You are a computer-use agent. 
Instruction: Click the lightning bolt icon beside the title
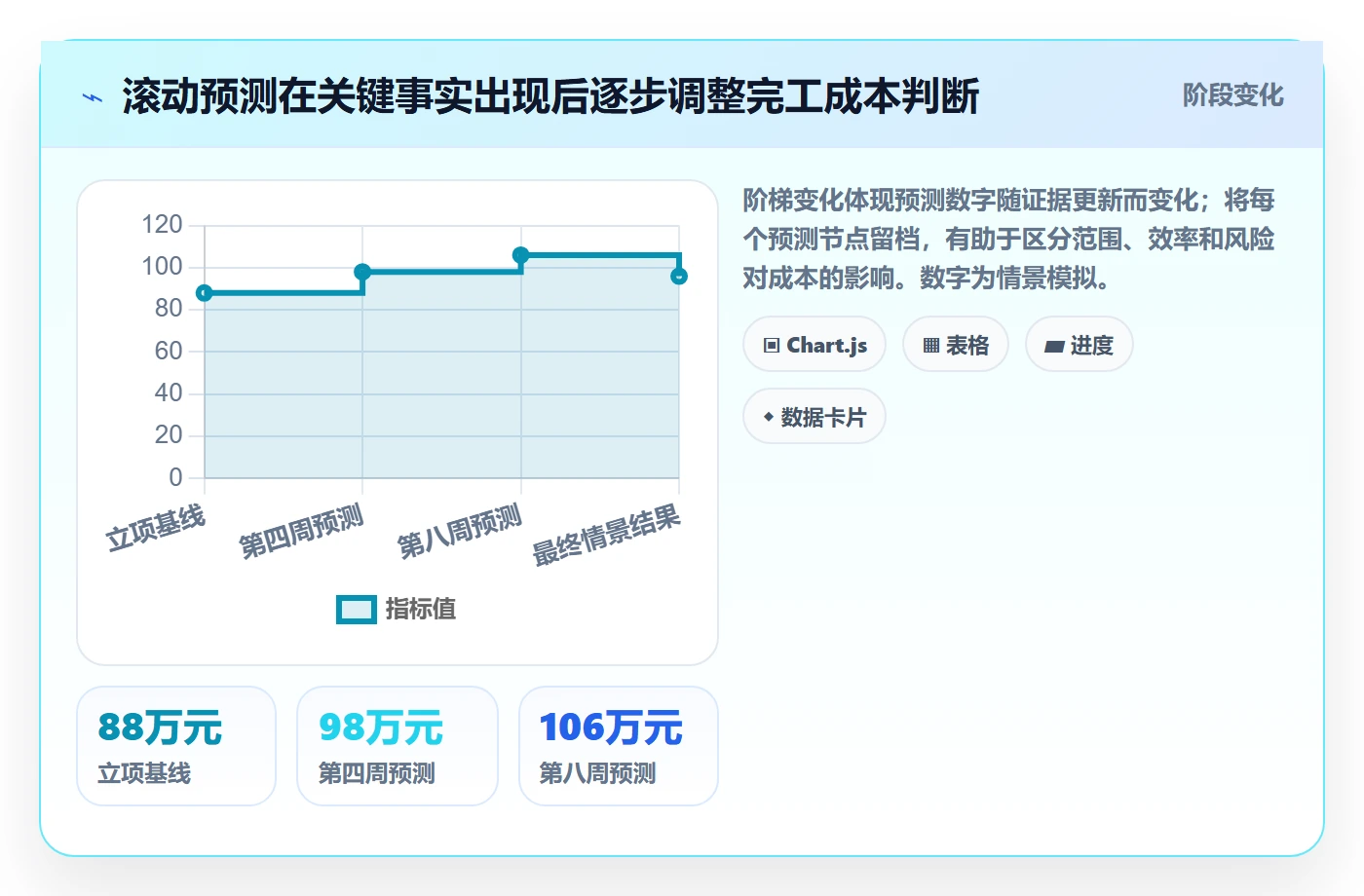pyautogui.click(x=93, y=97)
